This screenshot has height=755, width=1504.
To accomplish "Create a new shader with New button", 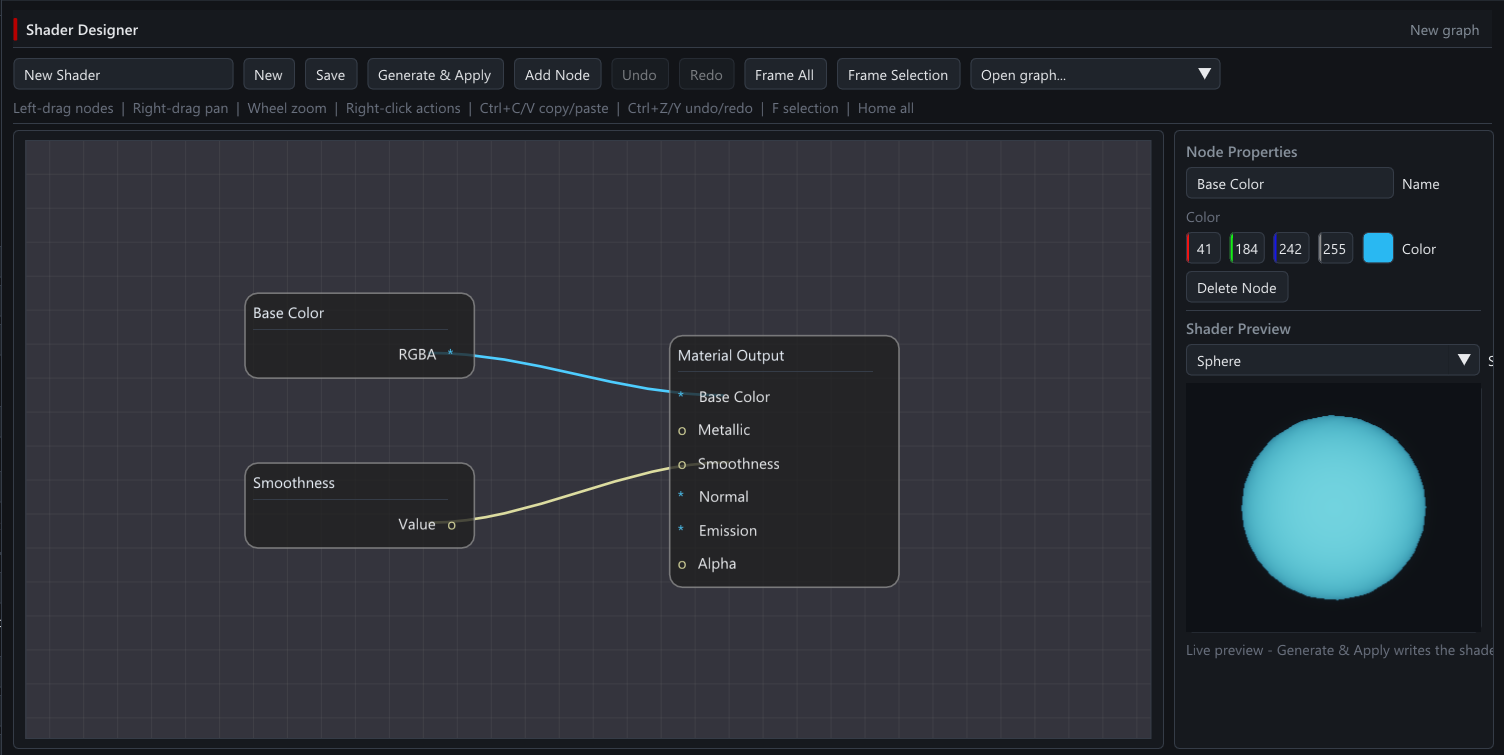I will (268, 74).
